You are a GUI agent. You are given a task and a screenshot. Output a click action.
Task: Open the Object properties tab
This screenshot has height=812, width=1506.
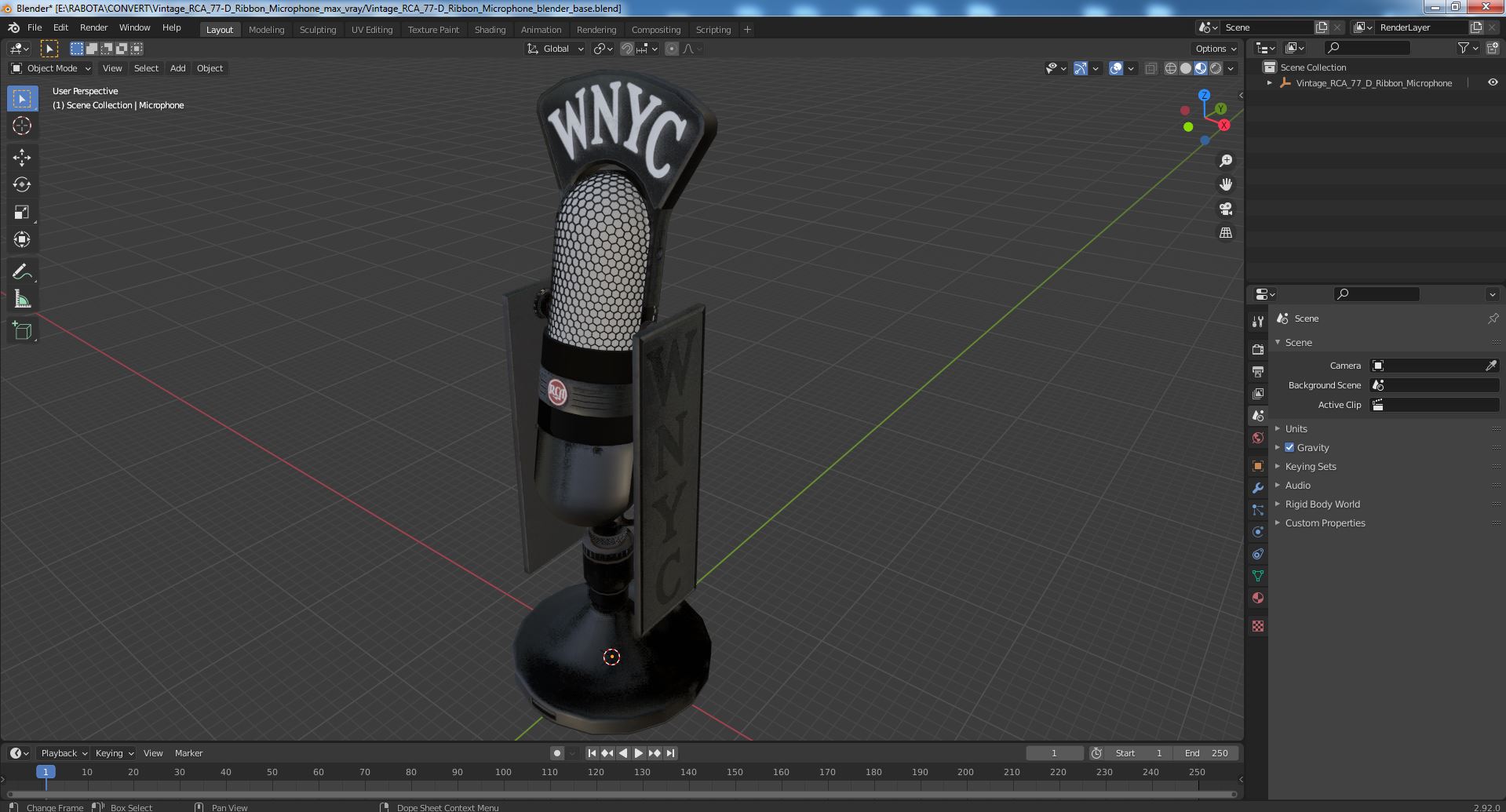(x=1258, y=466)
